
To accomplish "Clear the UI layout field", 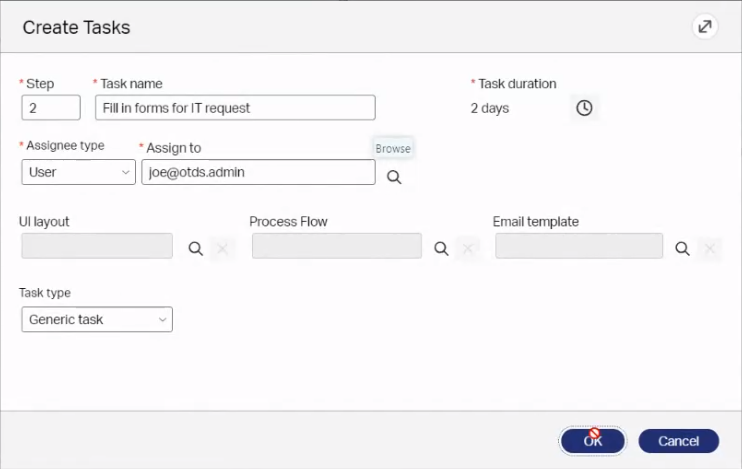I will click(x=223, y=248).
